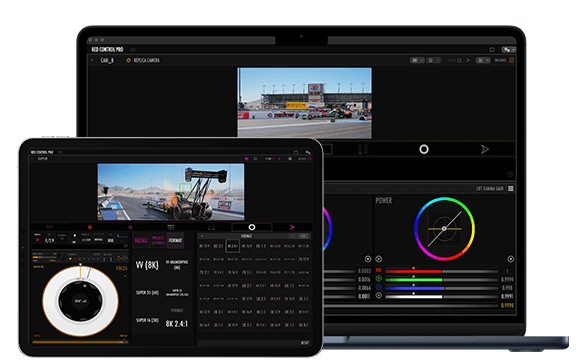Click the "FOCUS" label on the iPad
This screenshot has width=584, height=360.
pyautogui.click(x=121, y=268)
